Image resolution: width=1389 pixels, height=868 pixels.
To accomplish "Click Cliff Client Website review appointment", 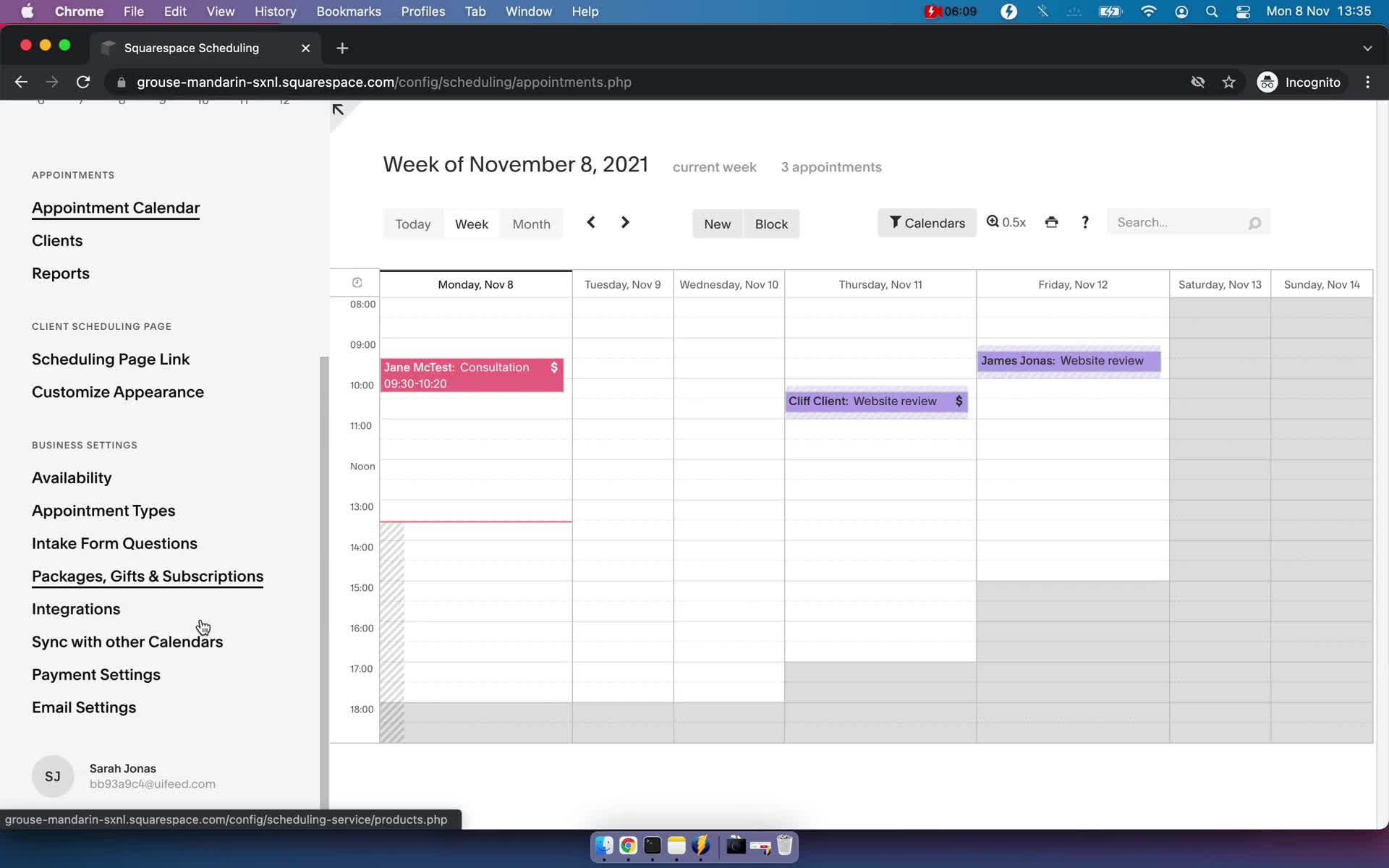I will click(875, 400).
